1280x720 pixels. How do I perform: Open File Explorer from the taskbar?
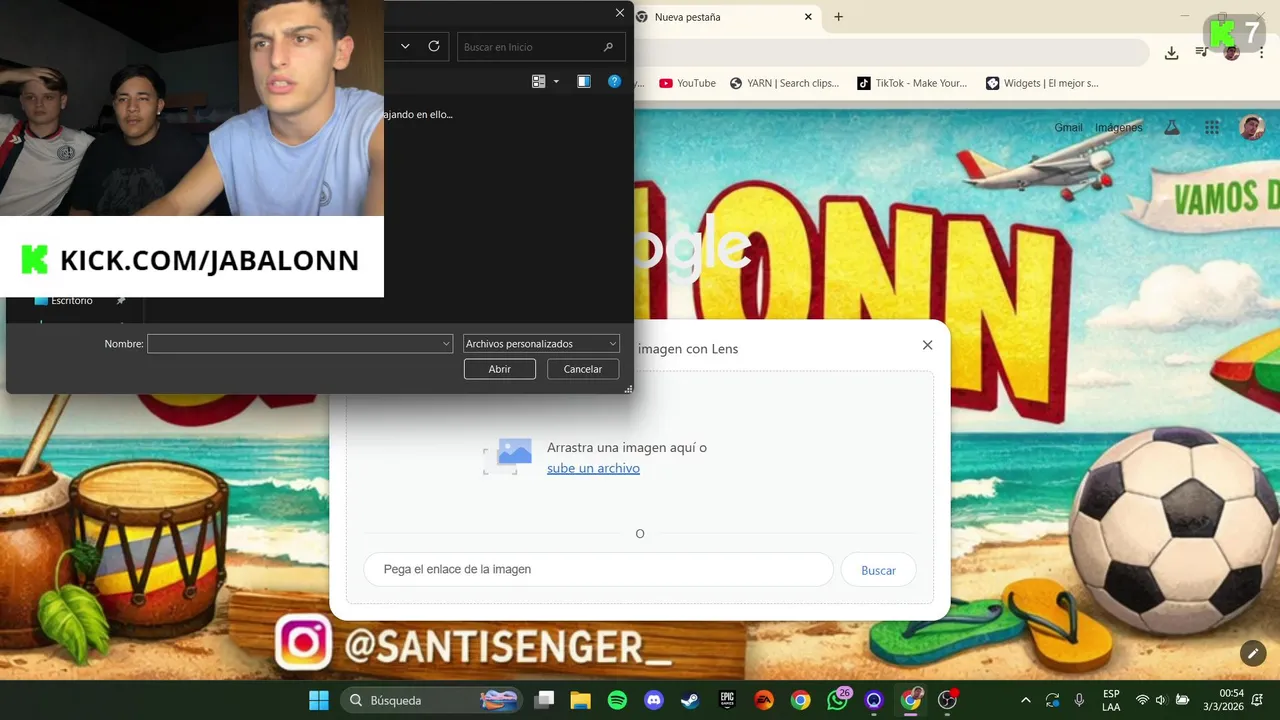click(x=581, y=700)
